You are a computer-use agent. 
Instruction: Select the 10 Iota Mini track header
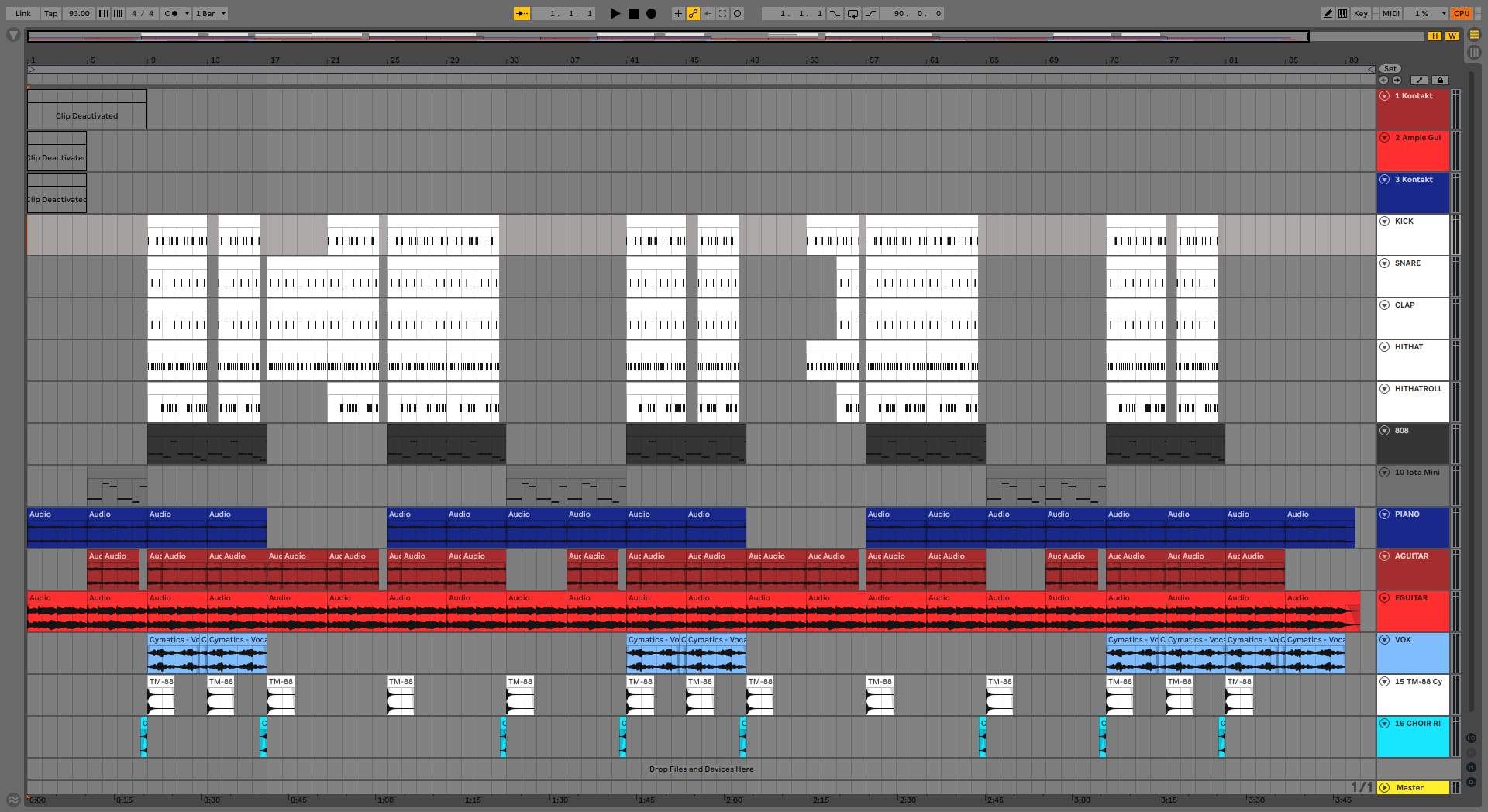(1413, 486)
